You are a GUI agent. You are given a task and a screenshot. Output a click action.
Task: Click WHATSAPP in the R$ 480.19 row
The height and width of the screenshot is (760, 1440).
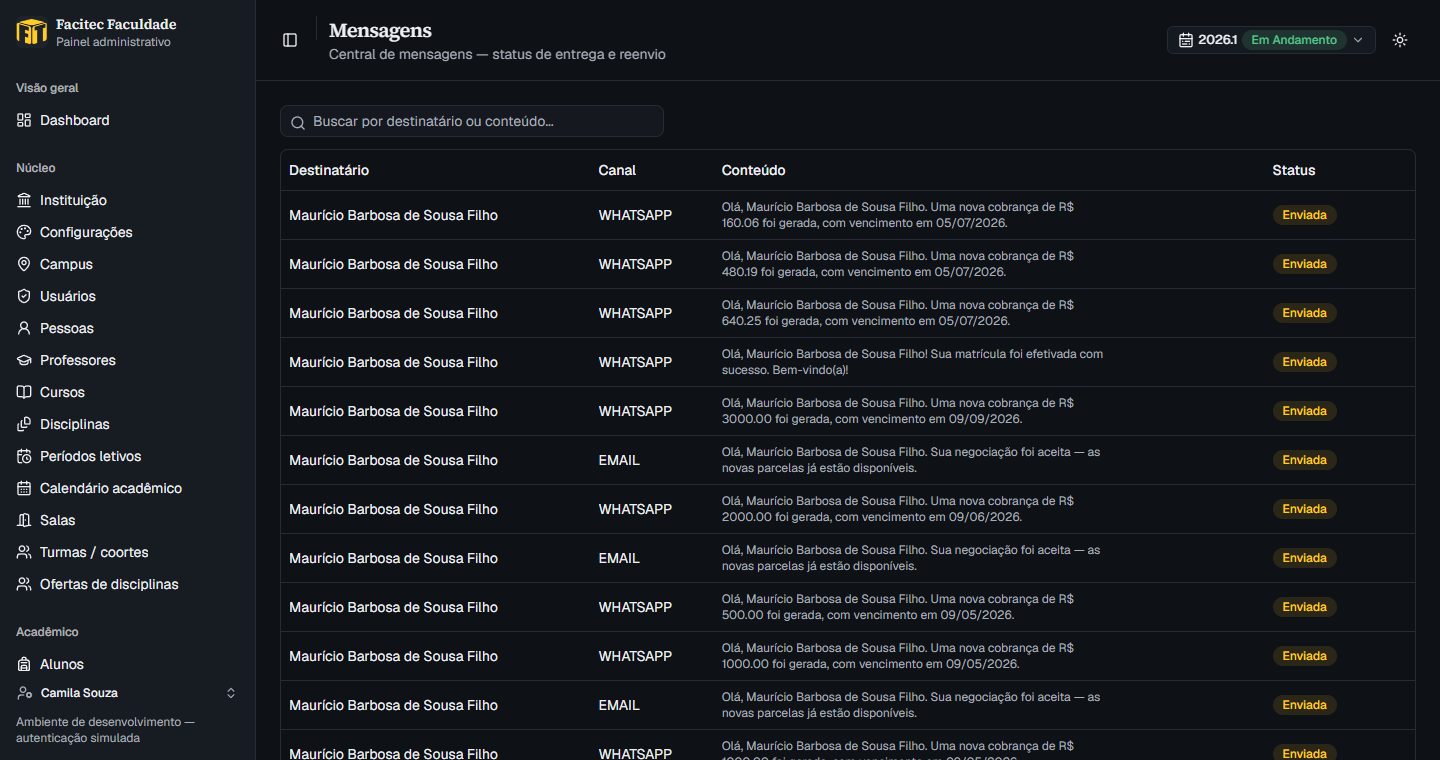click(635, 264)
